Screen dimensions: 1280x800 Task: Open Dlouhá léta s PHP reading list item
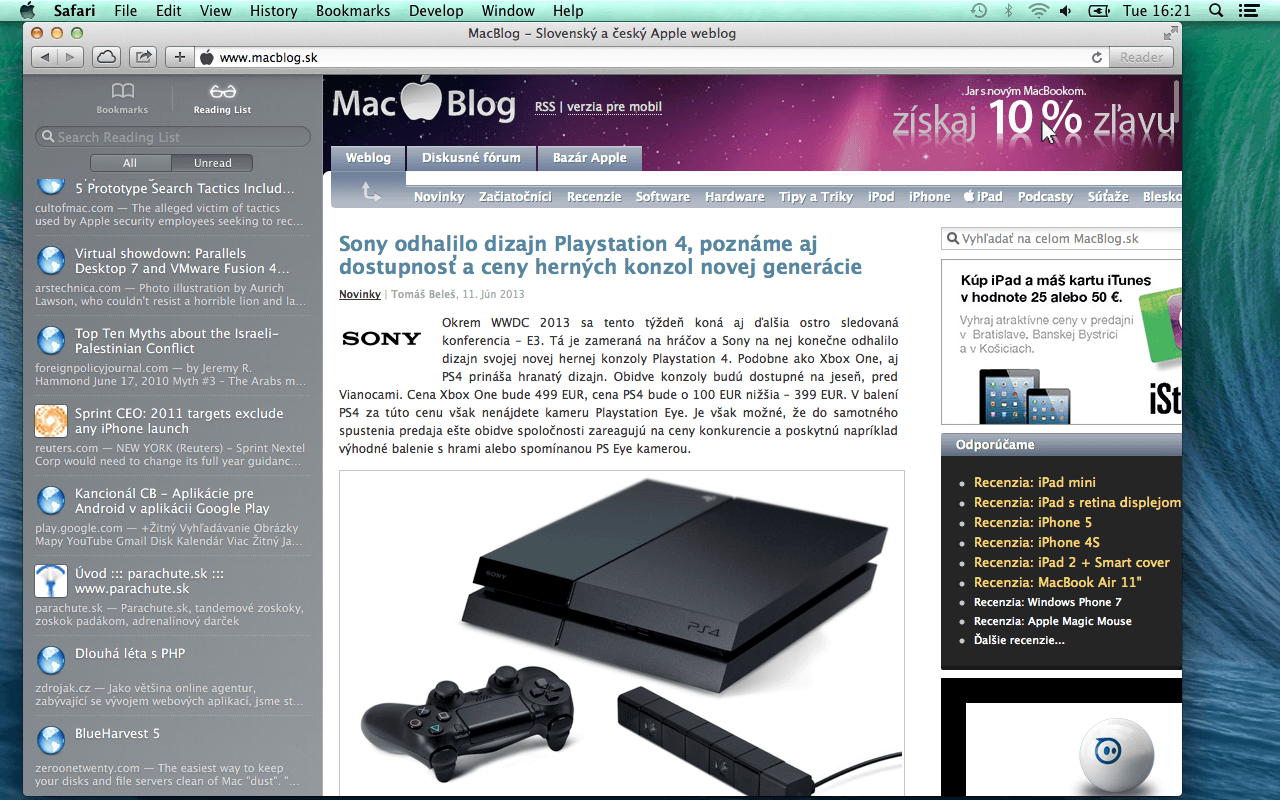(171, 676)
